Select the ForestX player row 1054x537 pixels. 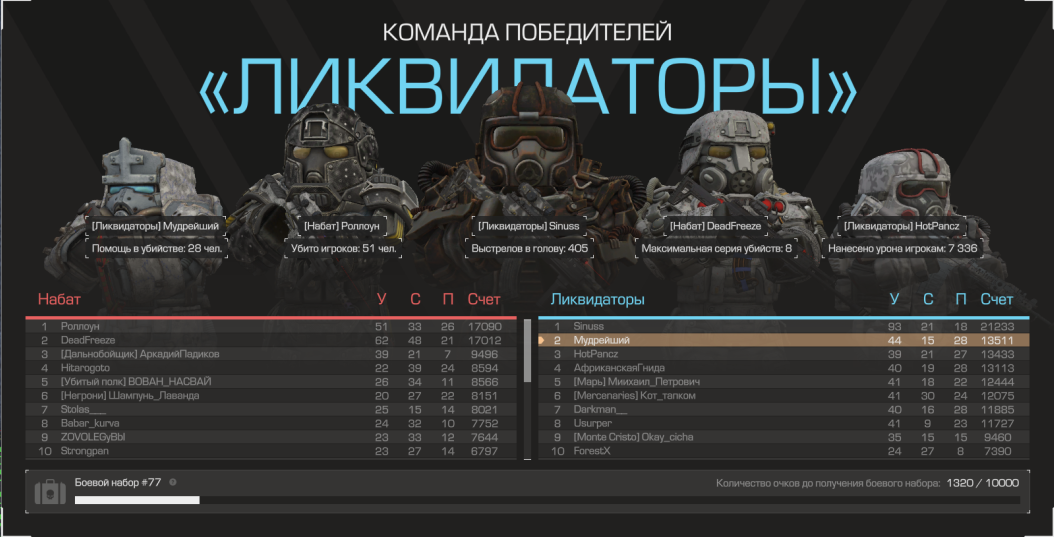click(x=784, y=451)
